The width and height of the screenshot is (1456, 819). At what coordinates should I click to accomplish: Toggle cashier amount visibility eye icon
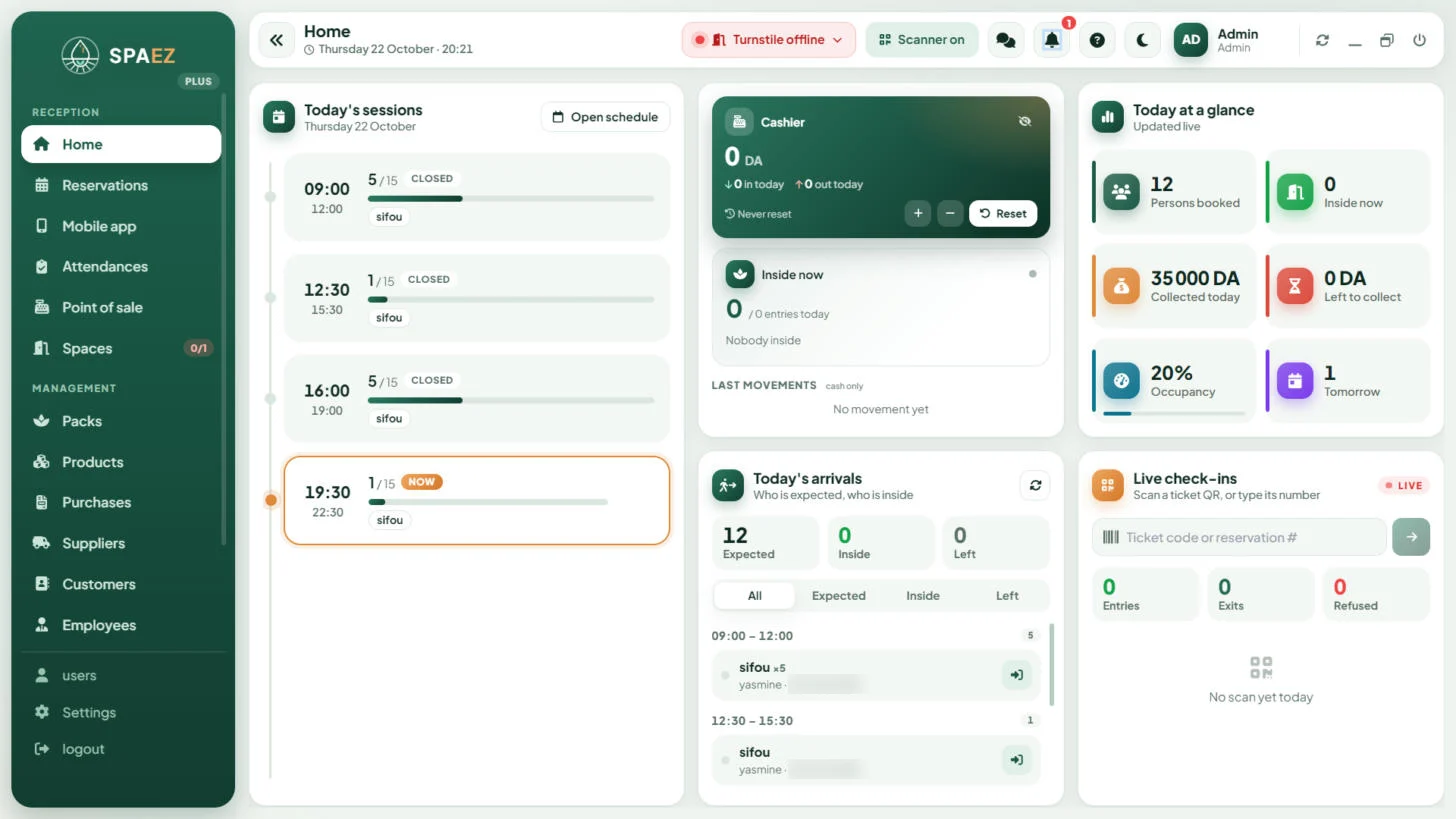(1024, 121)
